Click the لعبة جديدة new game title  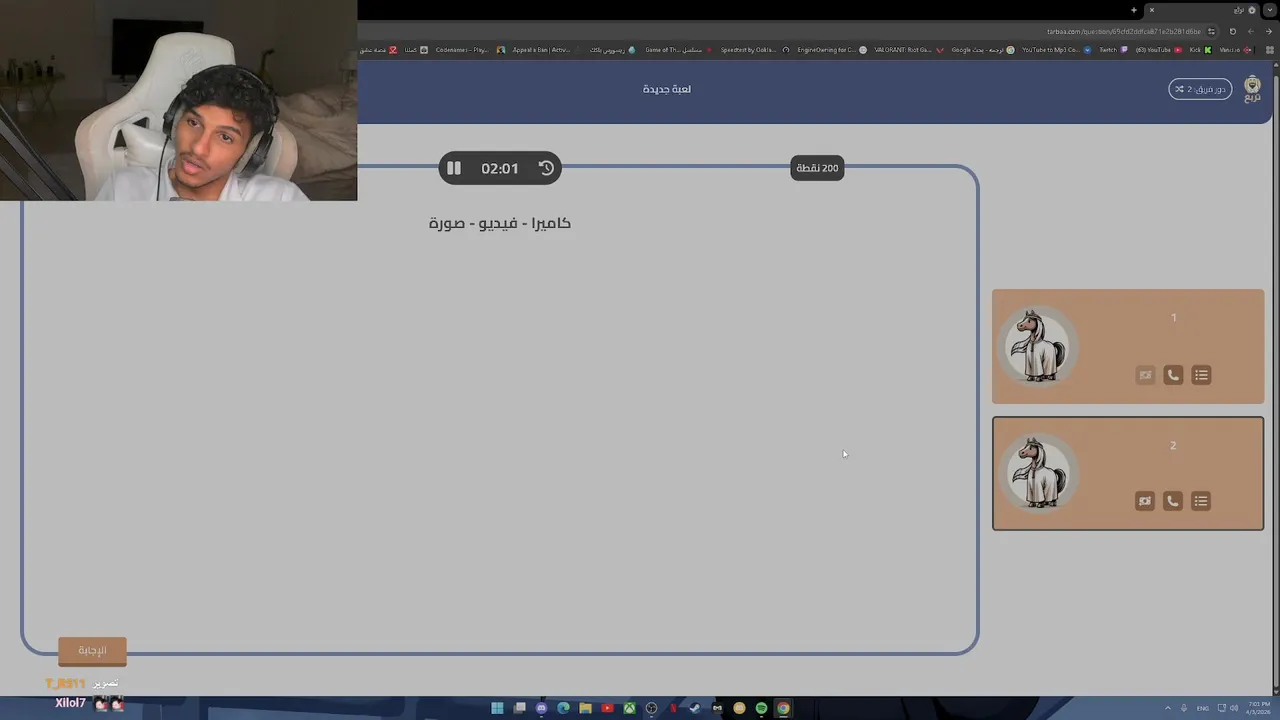(x=667, y=89)
